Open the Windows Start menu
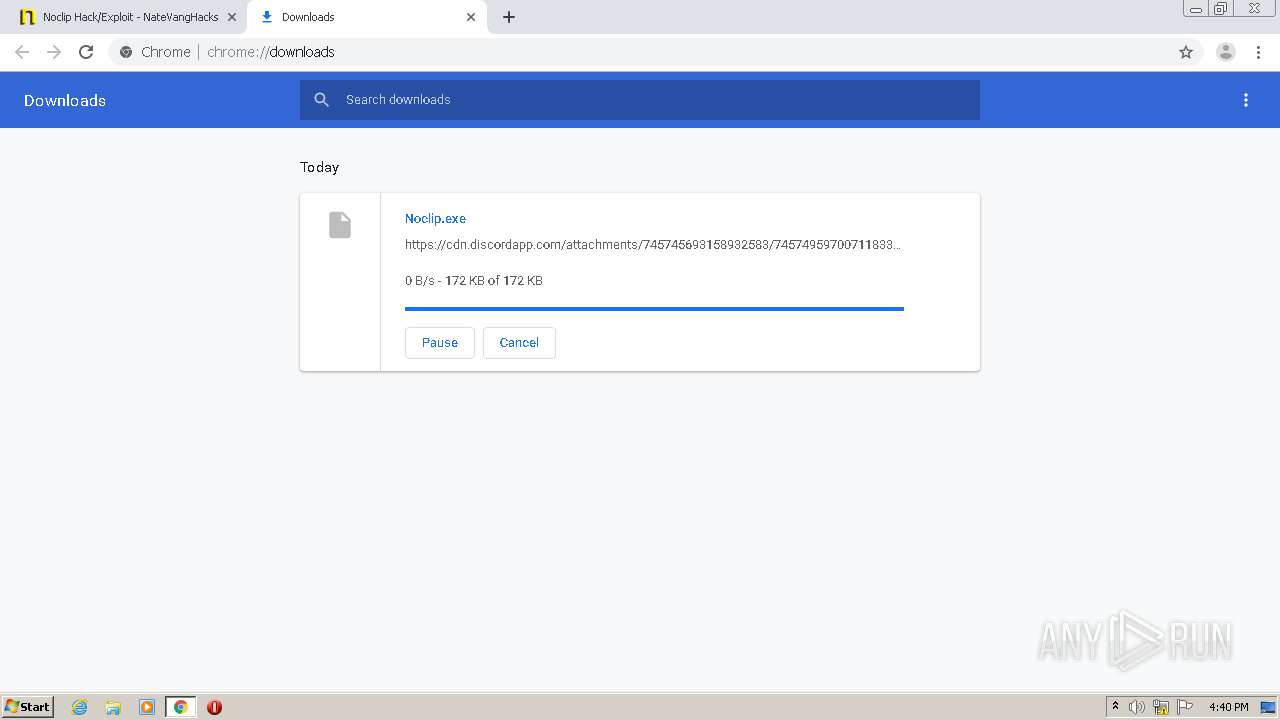1280x720 pixels. coord(28,707)
